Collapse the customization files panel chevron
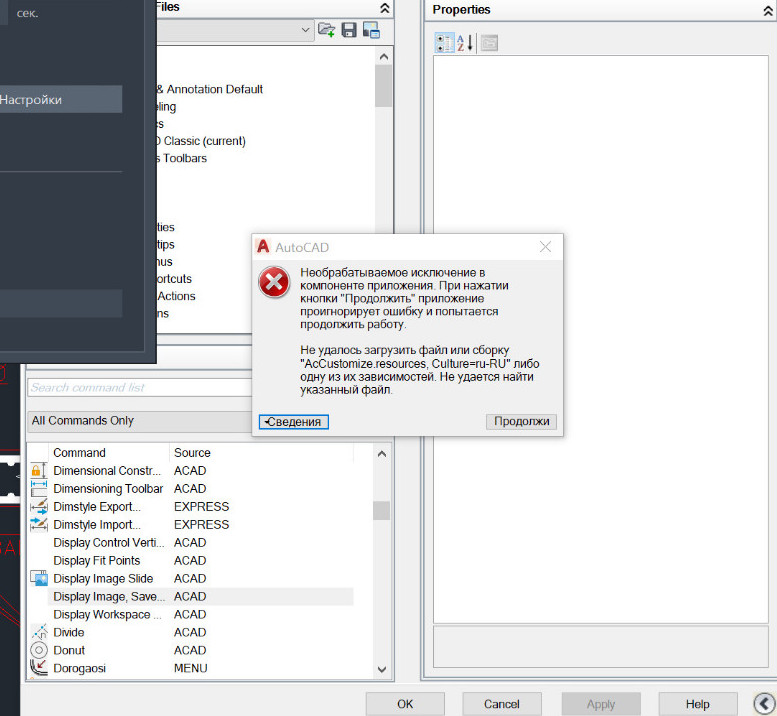Image resolution: width=777 pixels, height=716 pixels. click(x=385, y=7)
